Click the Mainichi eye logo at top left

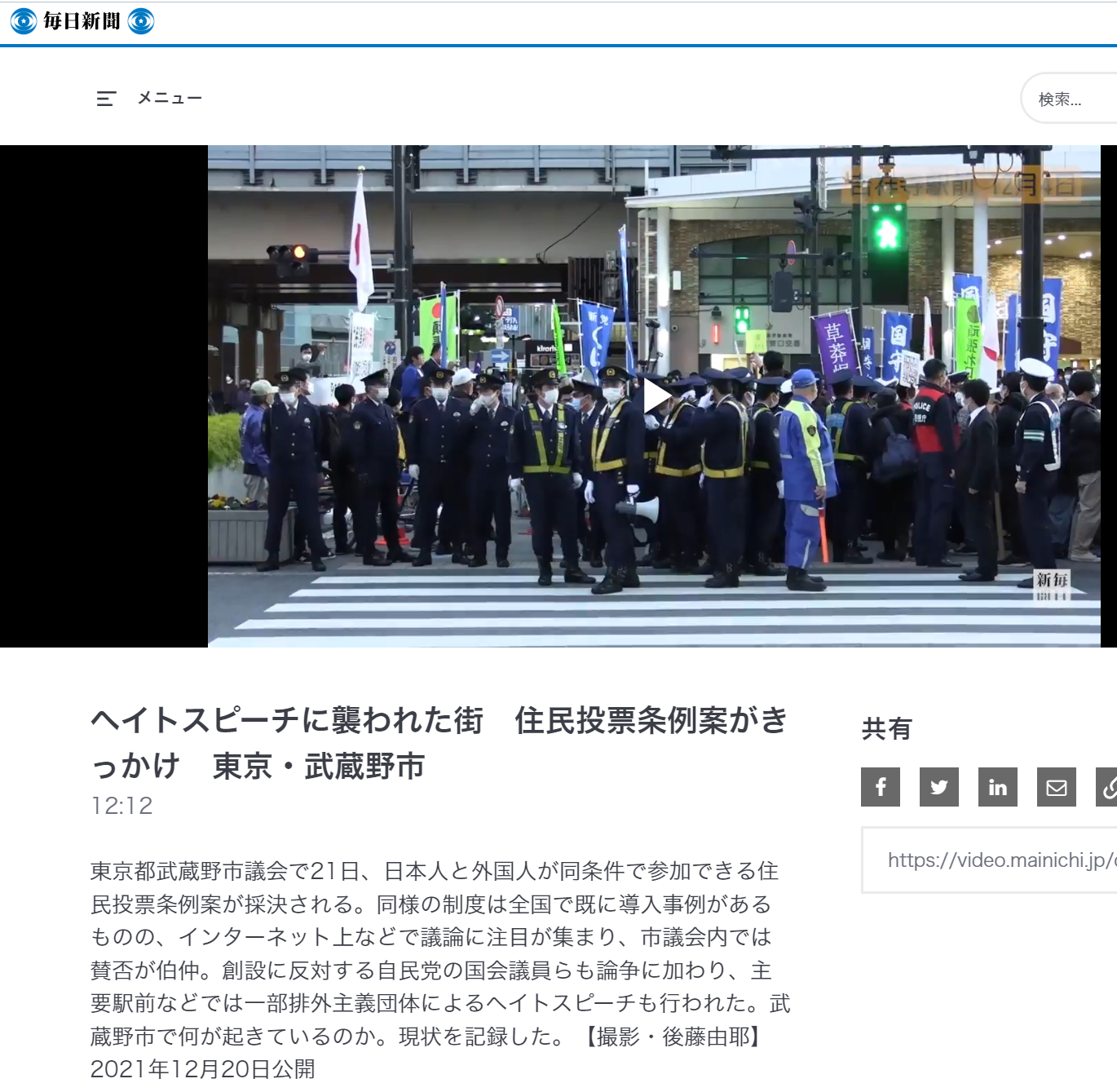click(x=22, y=21)
